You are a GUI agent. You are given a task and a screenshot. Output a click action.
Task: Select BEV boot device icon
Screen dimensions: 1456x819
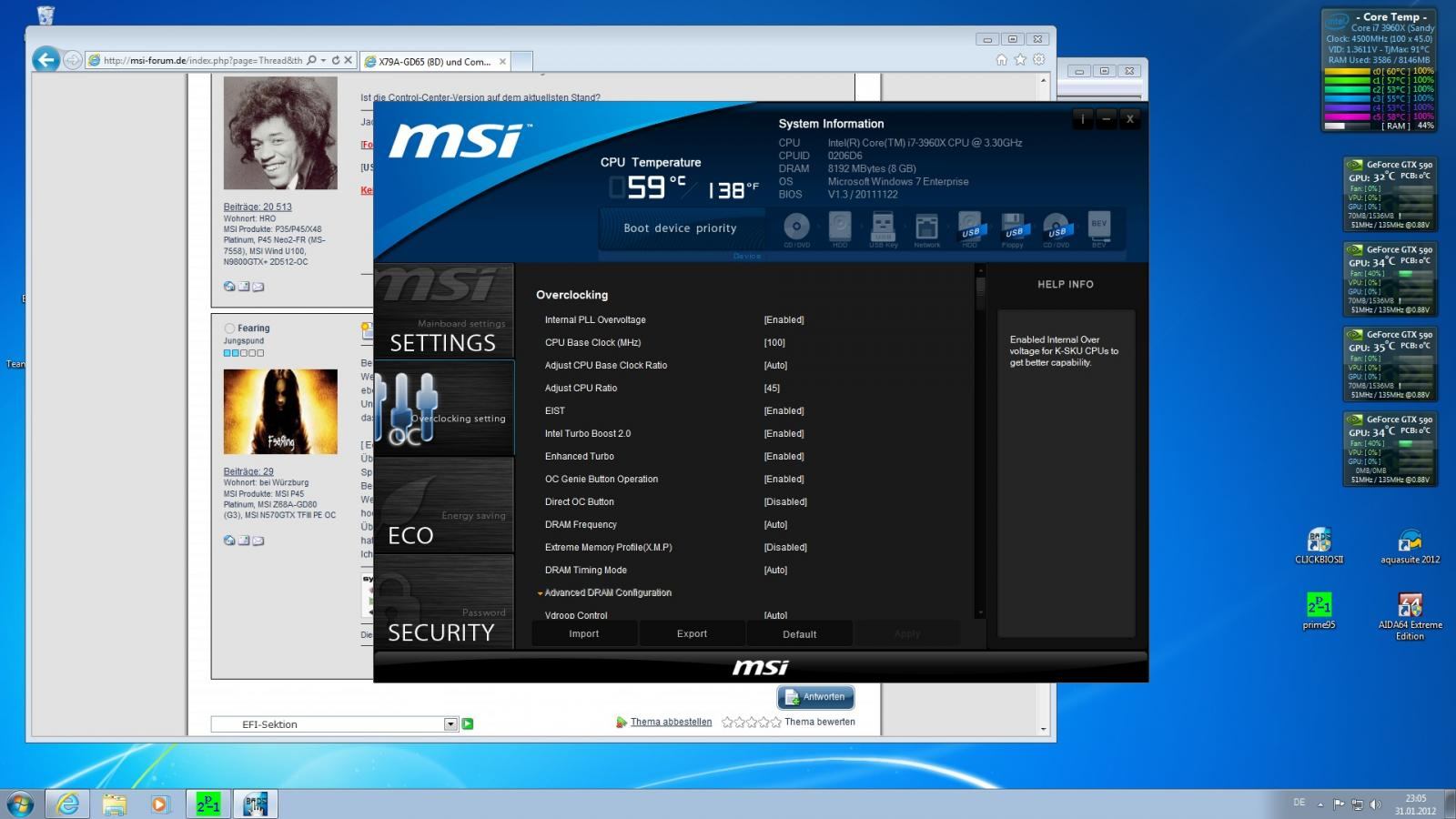pyautogui.click(x=1099, y=228)
